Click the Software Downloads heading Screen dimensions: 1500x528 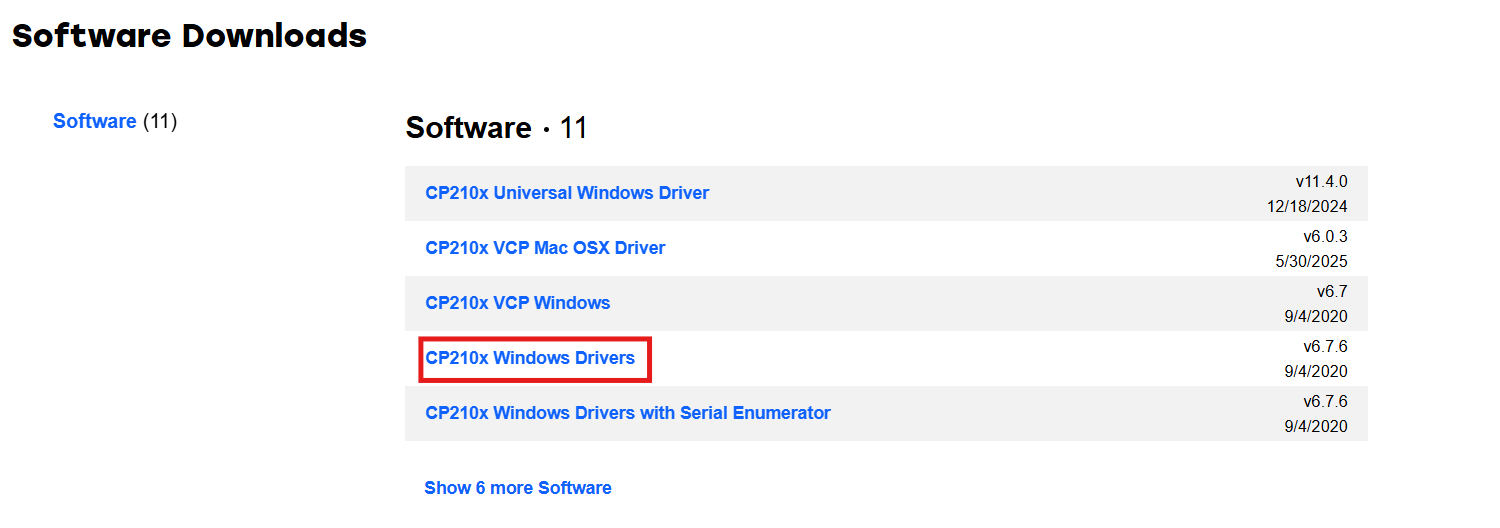coord(189,36)
